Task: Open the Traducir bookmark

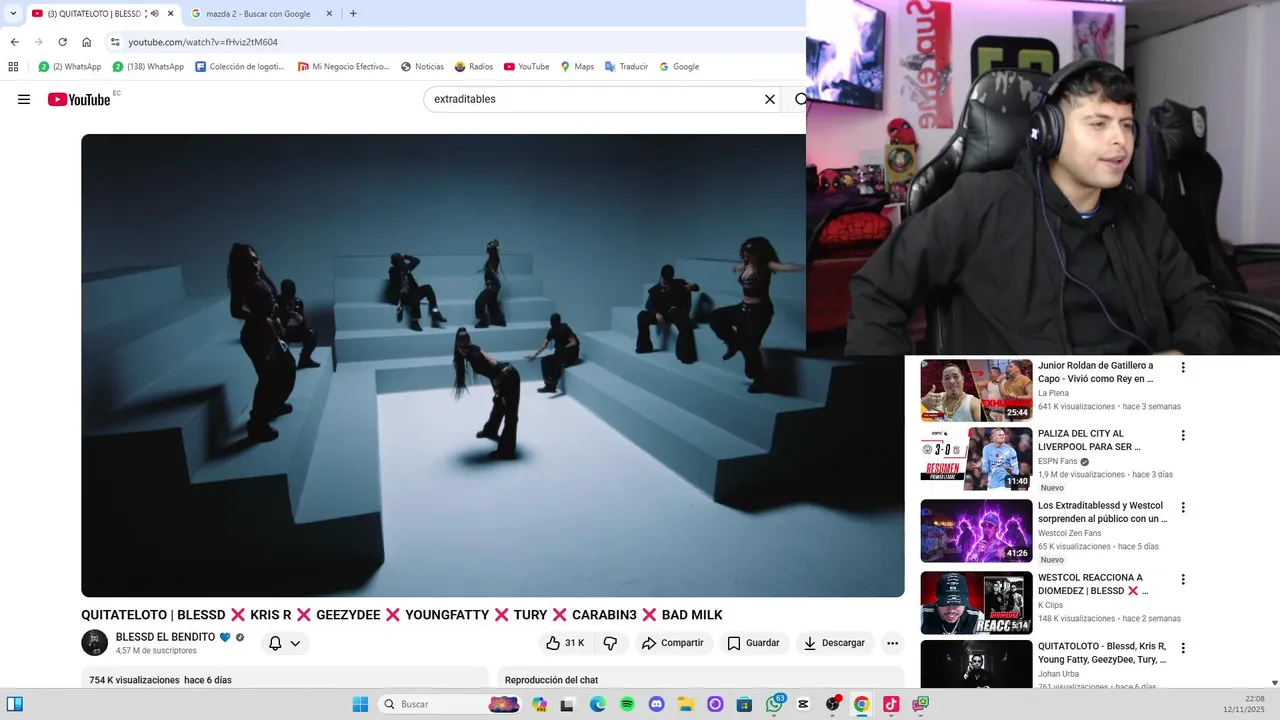Action: pyautogui.click(x=626, y=67)
